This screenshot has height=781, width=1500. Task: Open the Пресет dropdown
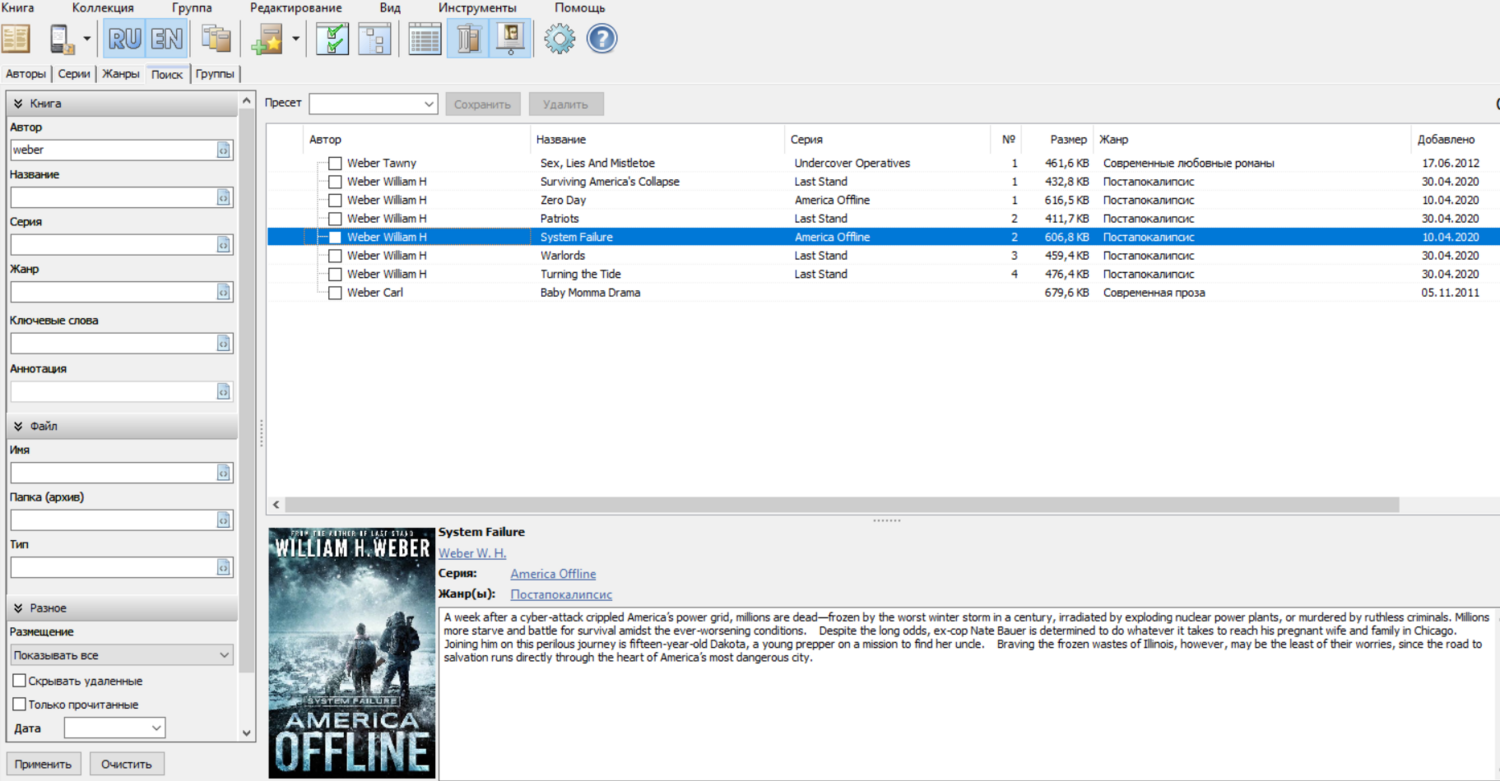(x=373, y=104)
